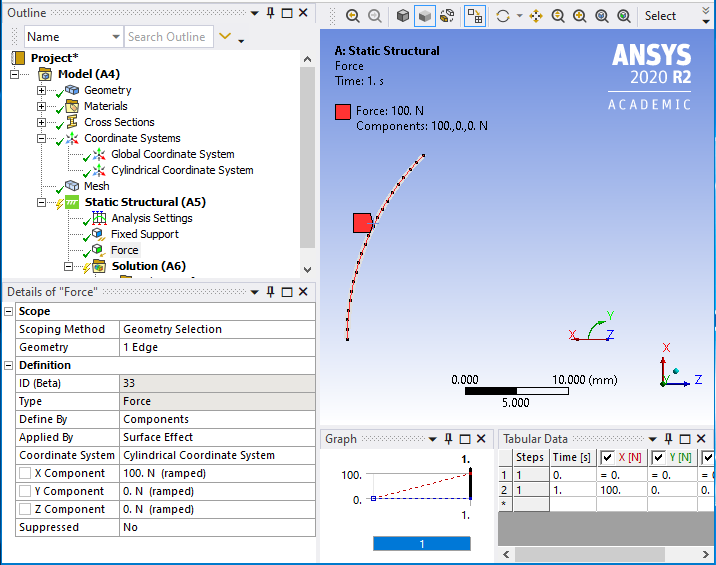Click the Materials folder icon in tree
The width and height of the screenshot is (716, 565).
(x=72, y=106)
